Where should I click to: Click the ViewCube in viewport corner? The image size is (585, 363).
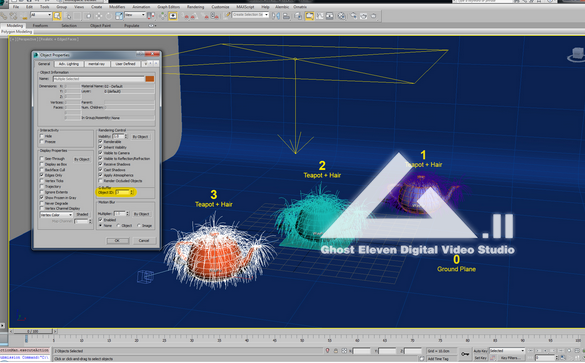pos(576,55)
